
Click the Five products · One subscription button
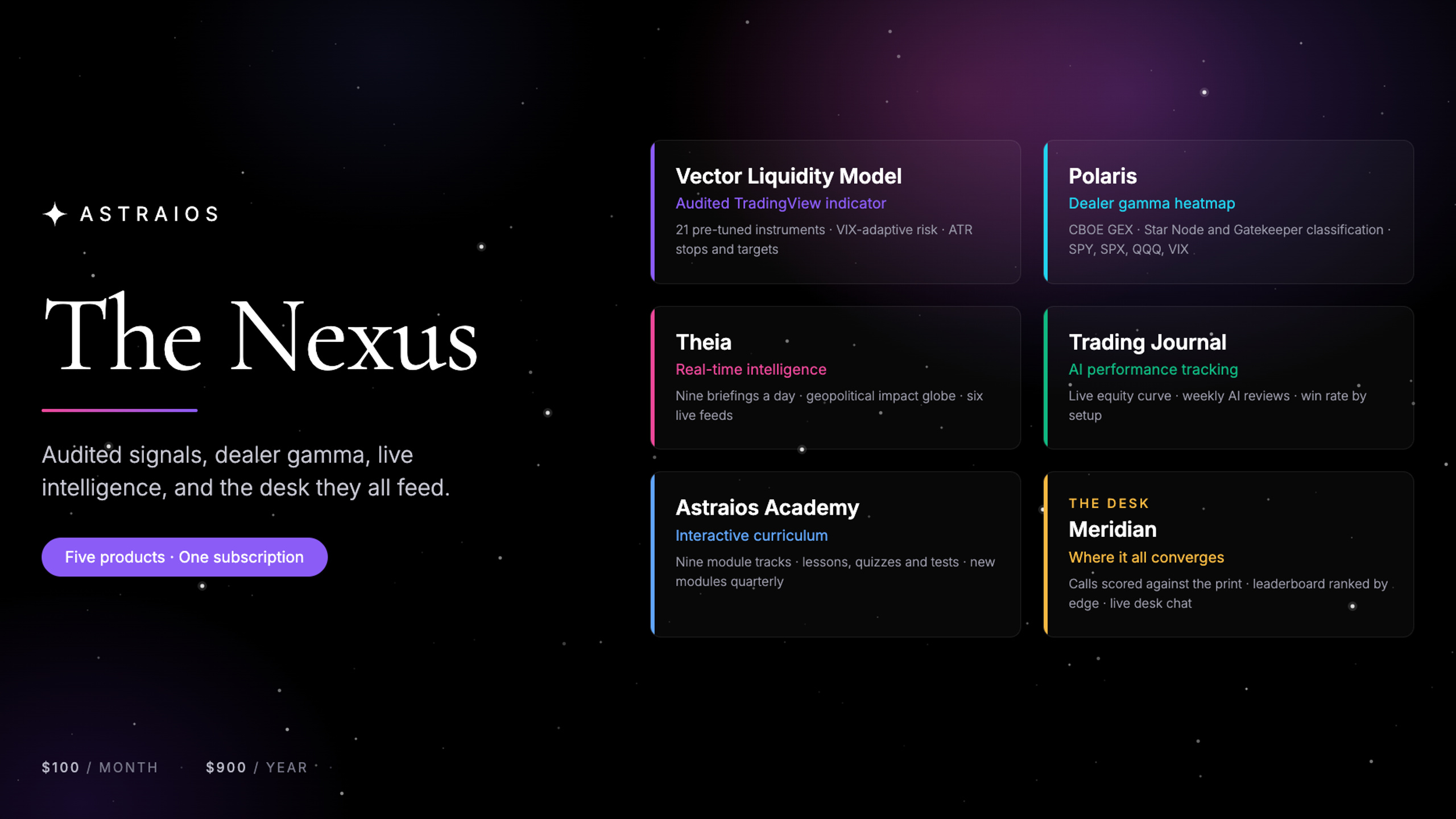(184, 557)
